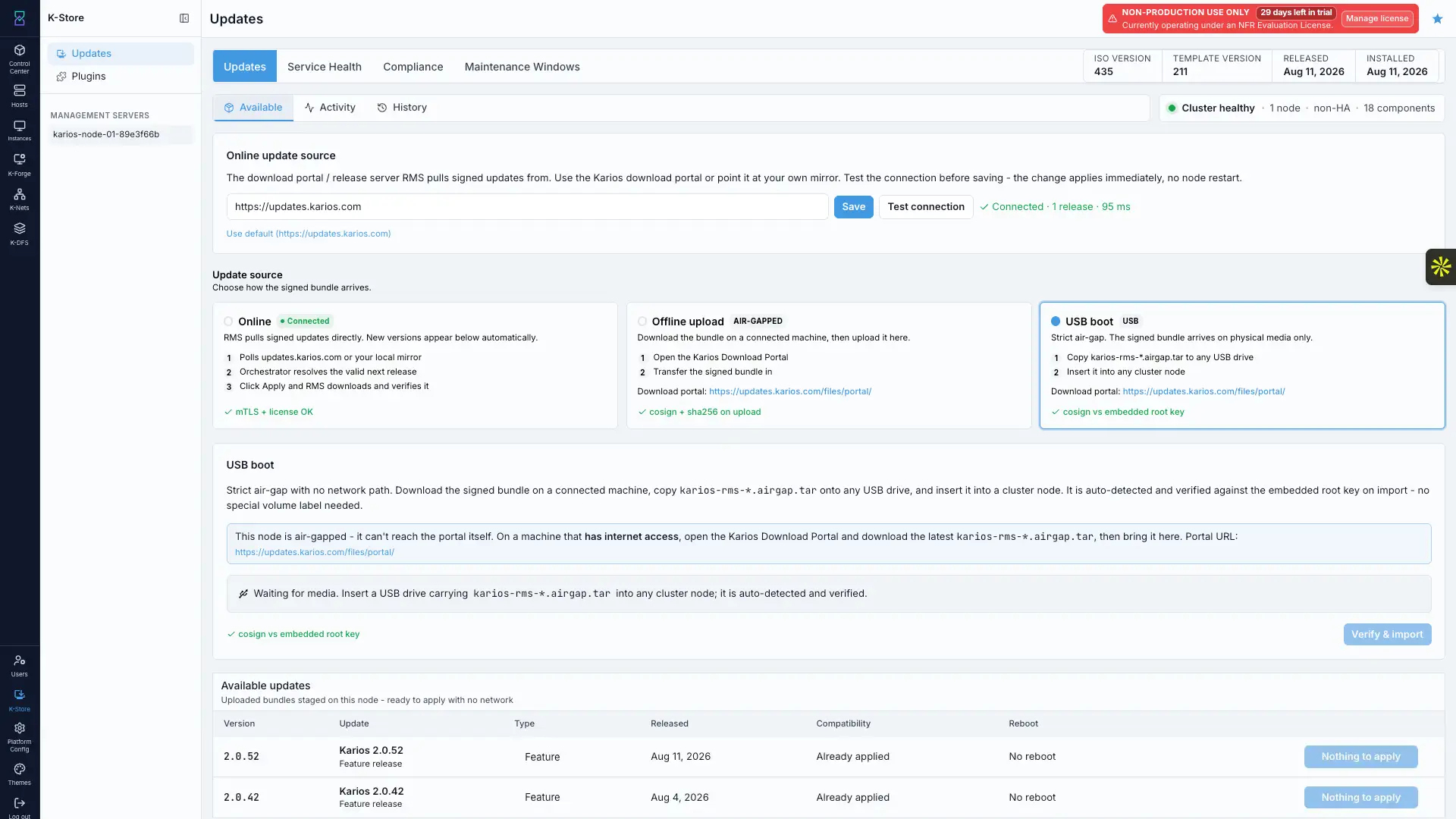Select the History sub-tab
The width and height of the screenshot is (1456, 819).
(x=402, y=108)
